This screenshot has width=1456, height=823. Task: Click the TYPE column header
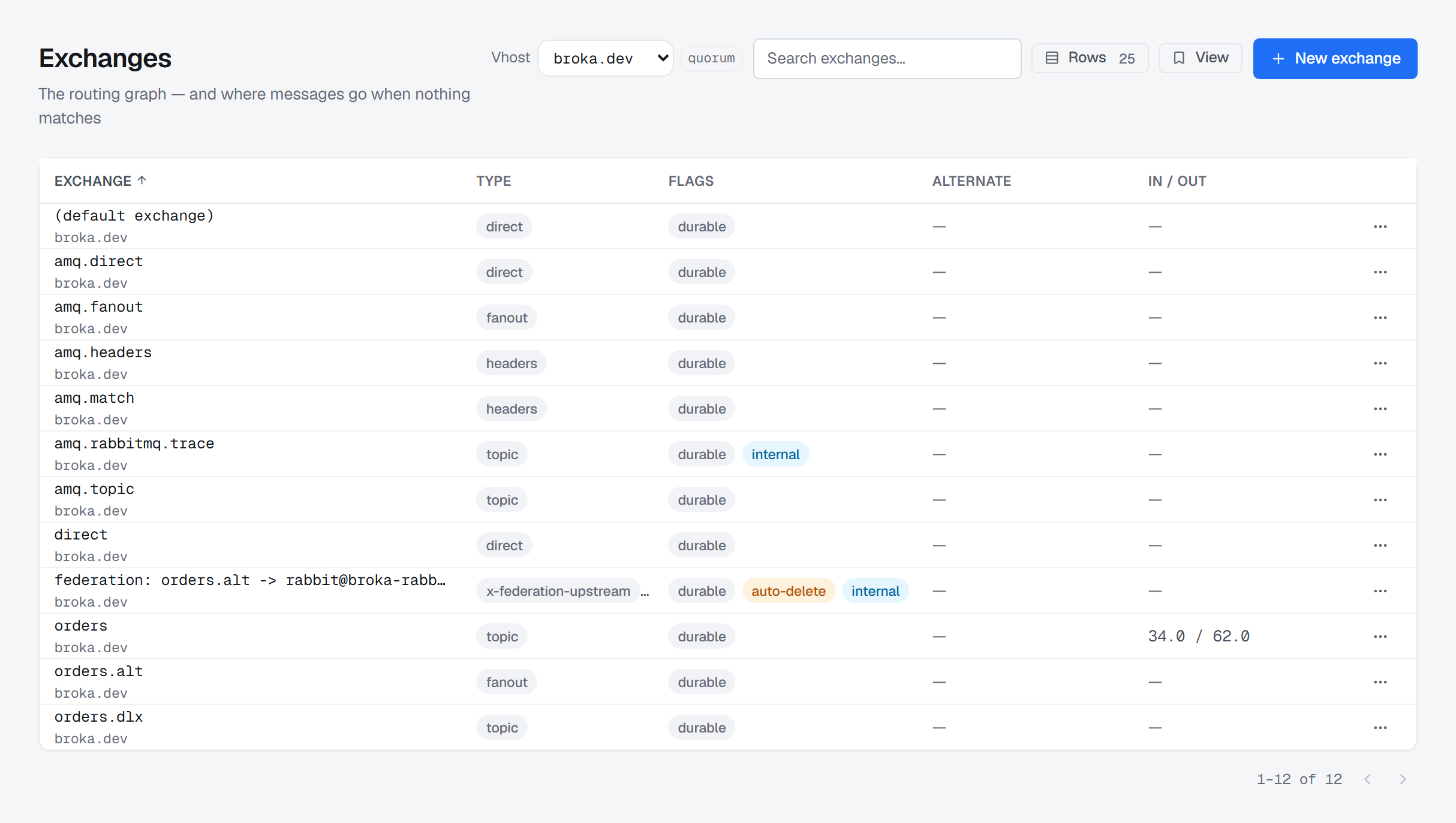tap(494, 181)
